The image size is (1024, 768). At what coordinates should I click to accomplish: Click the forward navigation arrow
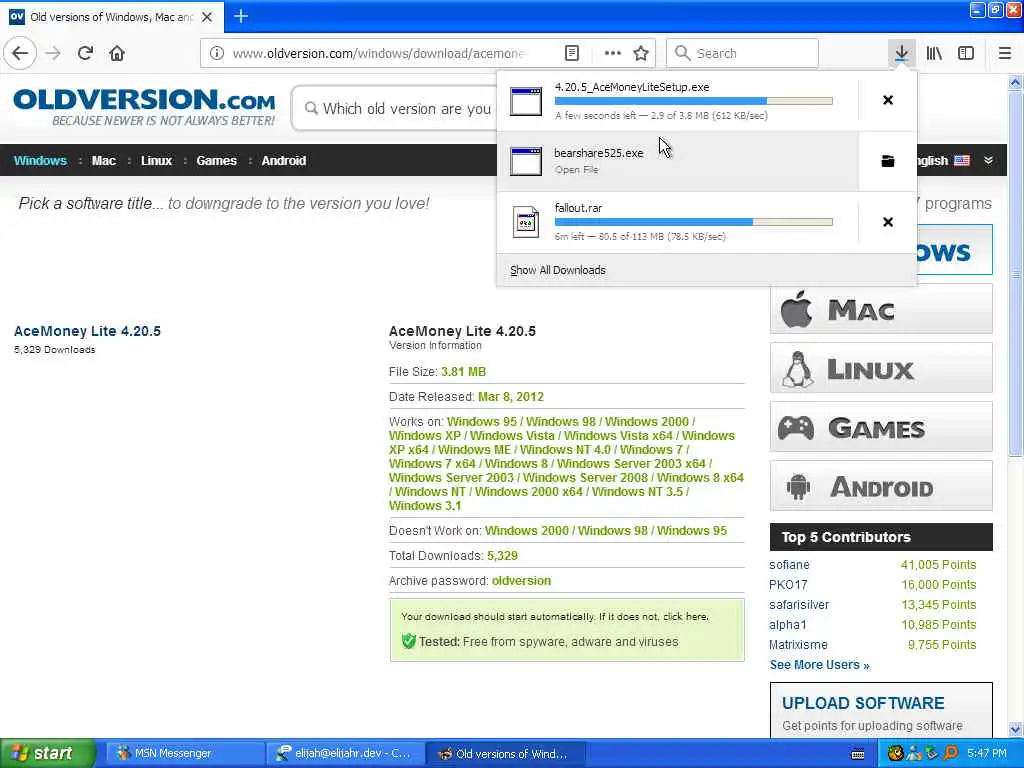coord(54,53)
